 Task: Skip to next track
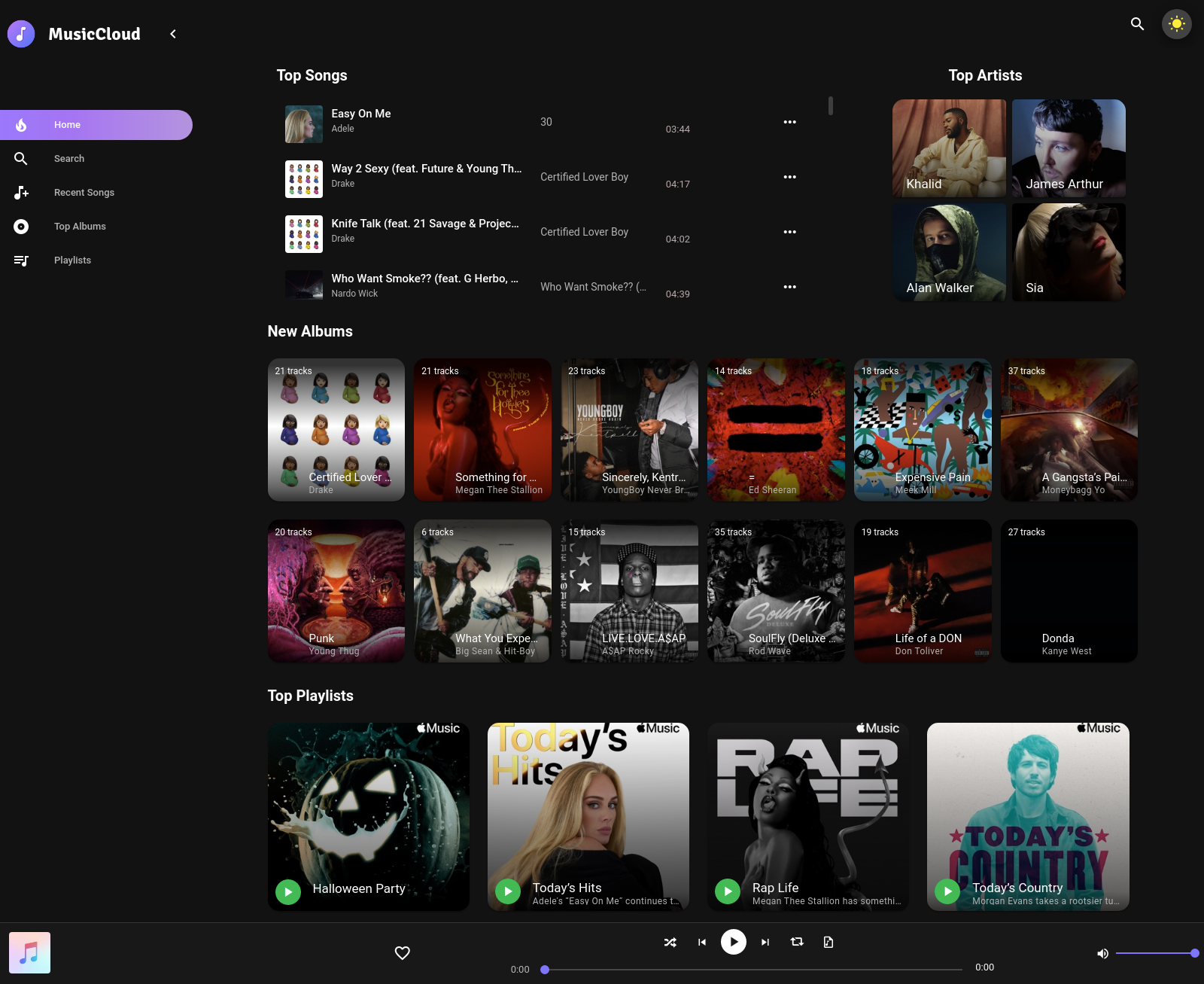pyautogui.click(x=765, y=943)
